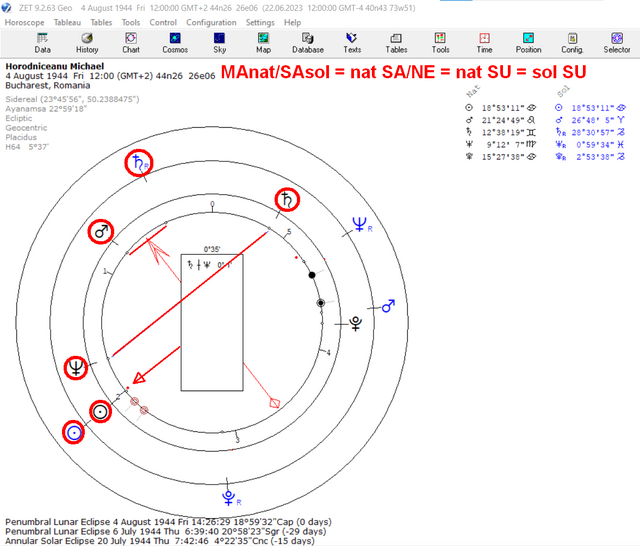The width and height of the screenshot is (640, 546).
Task: Click the blue solar Neptune retrograde glyph
Action: (x=362, y=224)
